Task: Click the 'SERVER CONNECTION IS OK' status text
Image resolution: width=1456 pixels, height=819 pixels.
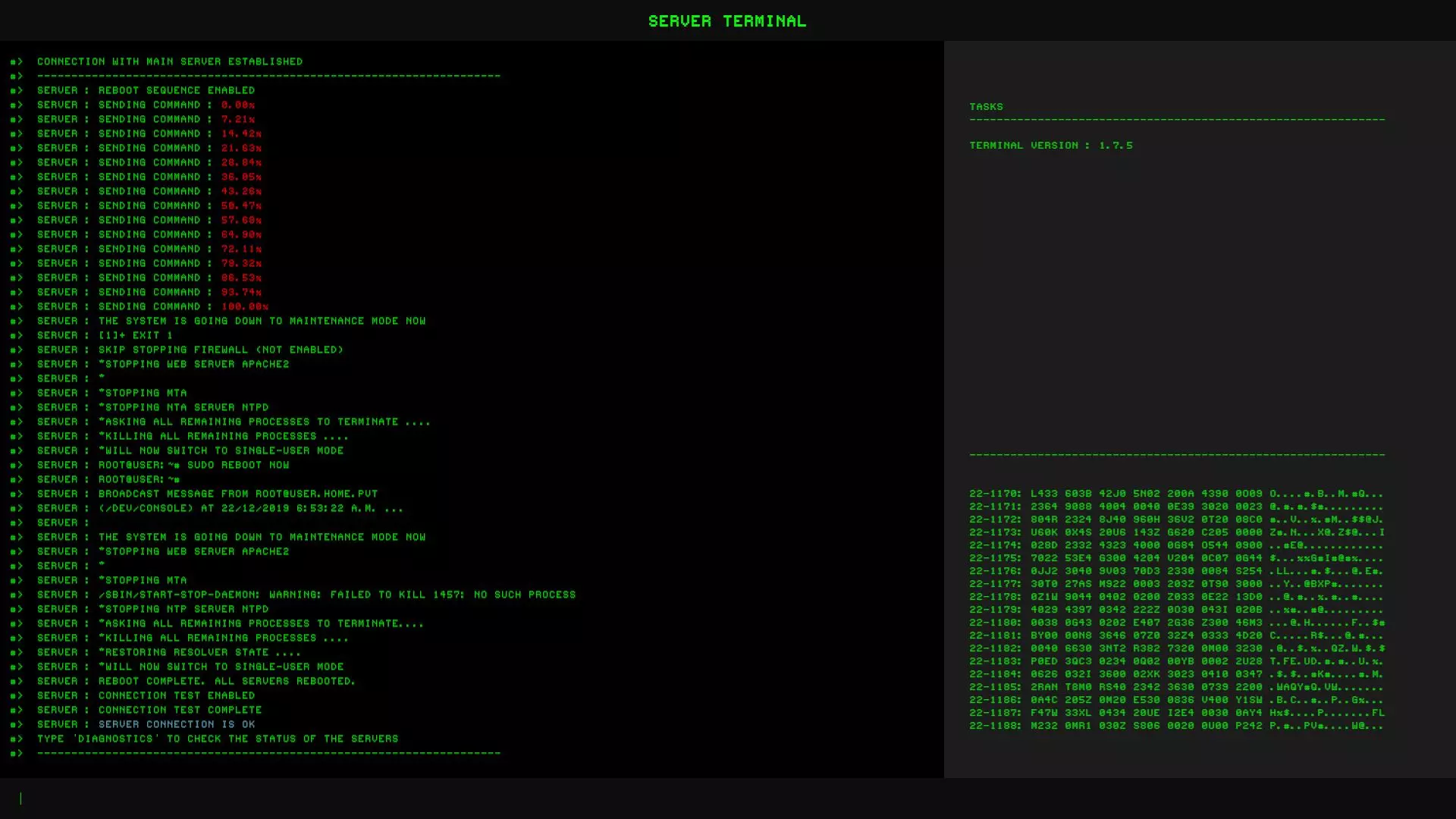Action: click(176, 724)
